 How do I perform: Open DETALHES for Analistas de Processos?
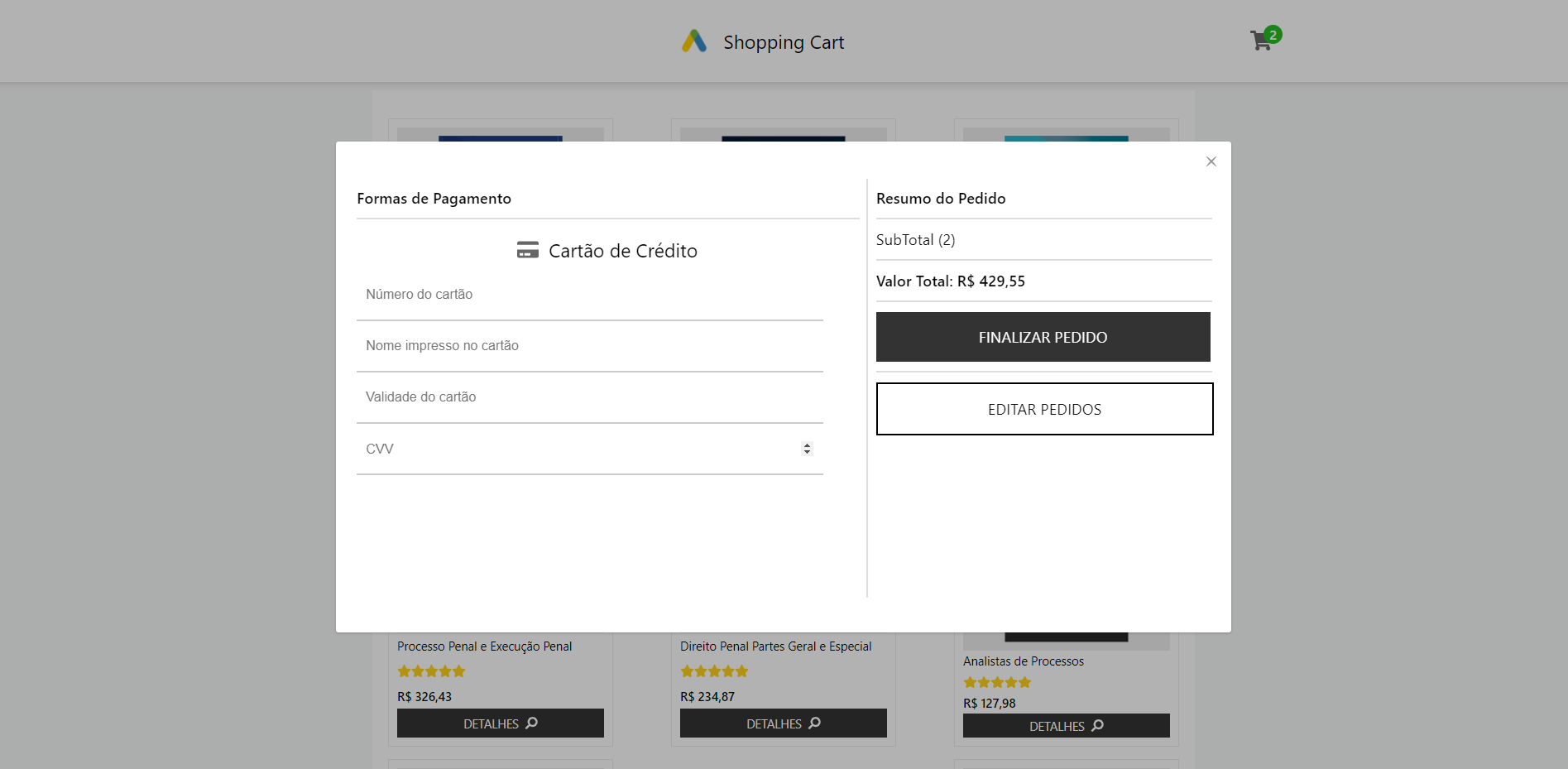click(x=1067, y=726)
